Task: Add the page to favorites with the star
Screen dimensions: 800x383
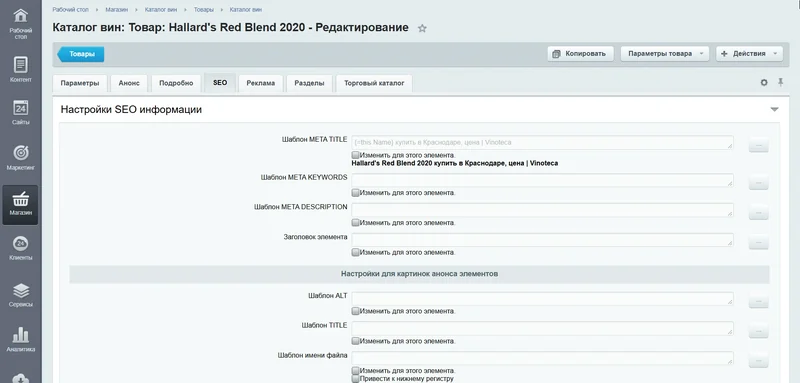Action: point(422,29)
